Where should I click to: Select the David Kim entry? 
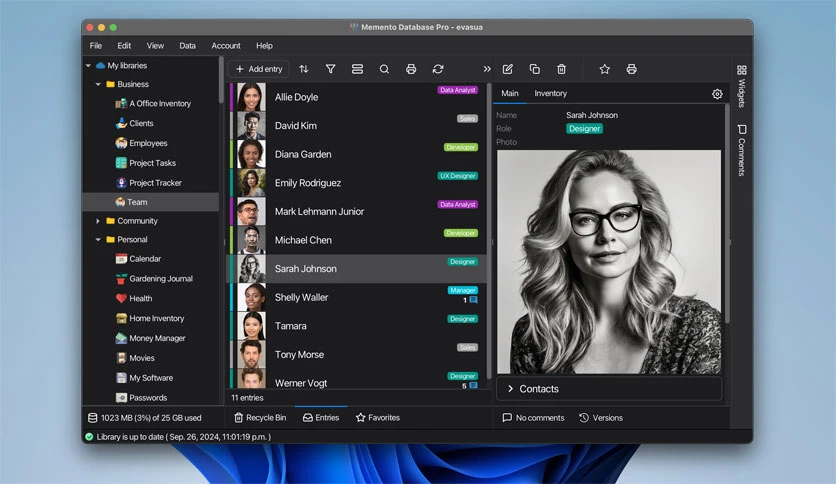[357, 126]
